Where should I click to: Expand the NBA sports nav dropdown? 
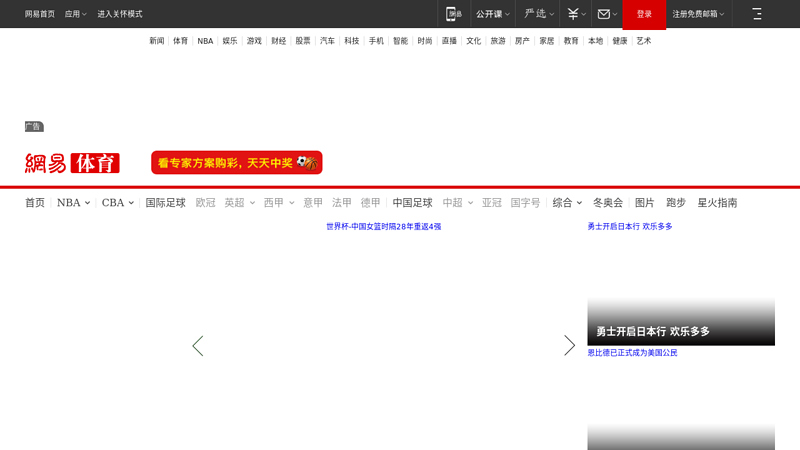pyautogui.click(x=73, y=203)
